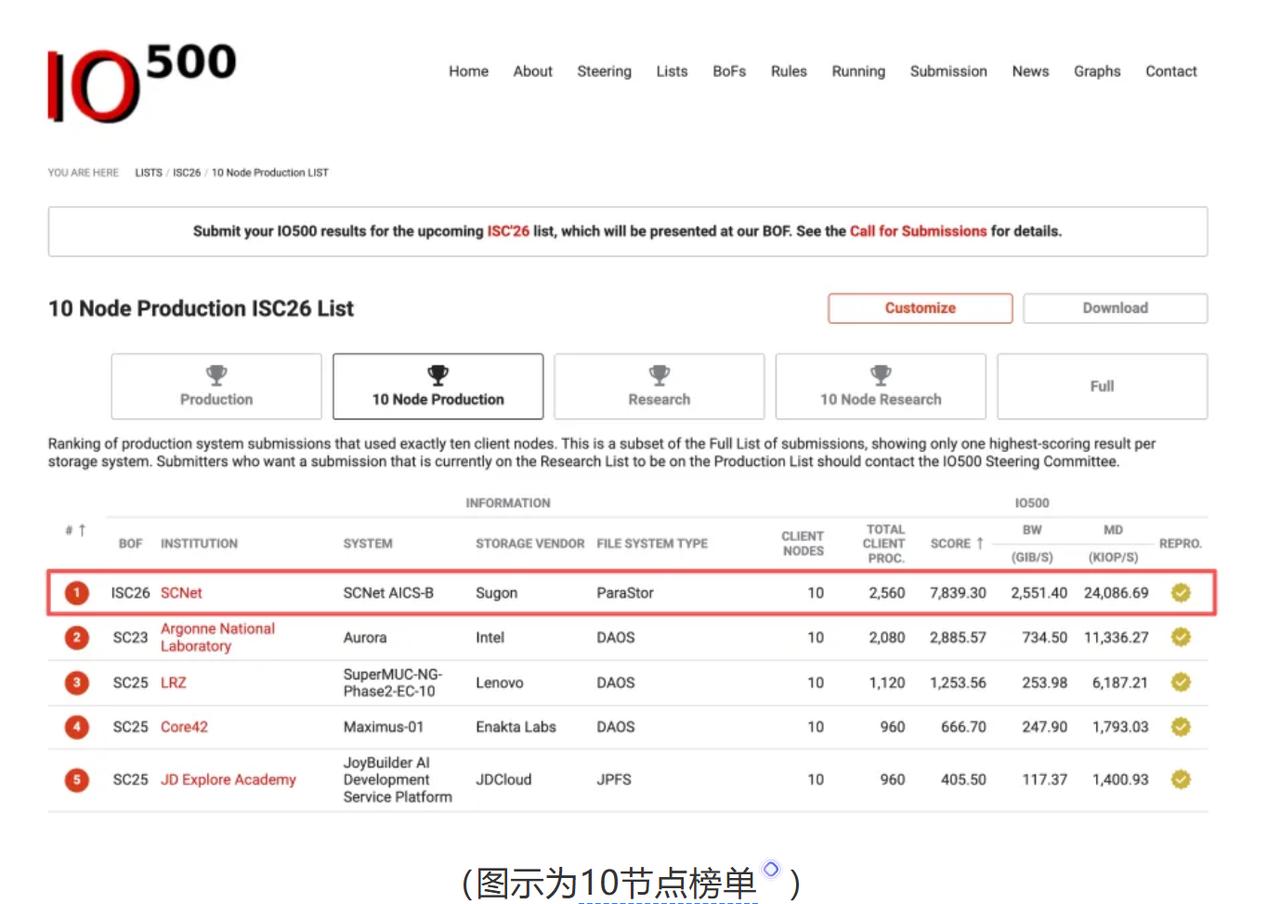Click the rank 5 badge for JD Explore Academy
The image size is (1280, 904).
click(x=77, y=779)
